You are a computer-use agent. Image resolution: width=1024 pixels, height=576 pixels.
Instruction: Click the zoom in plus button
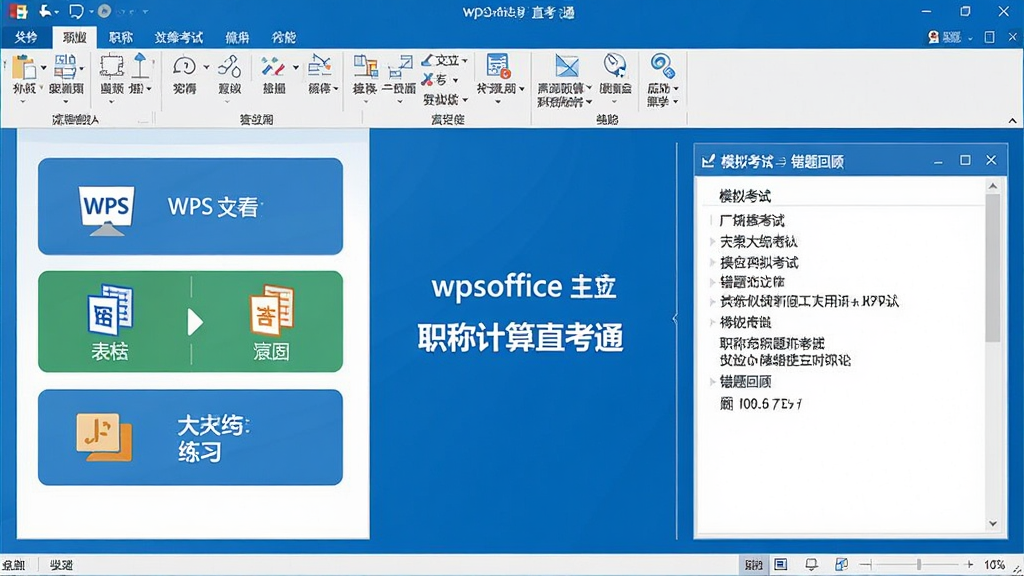[x=969, y=564]
